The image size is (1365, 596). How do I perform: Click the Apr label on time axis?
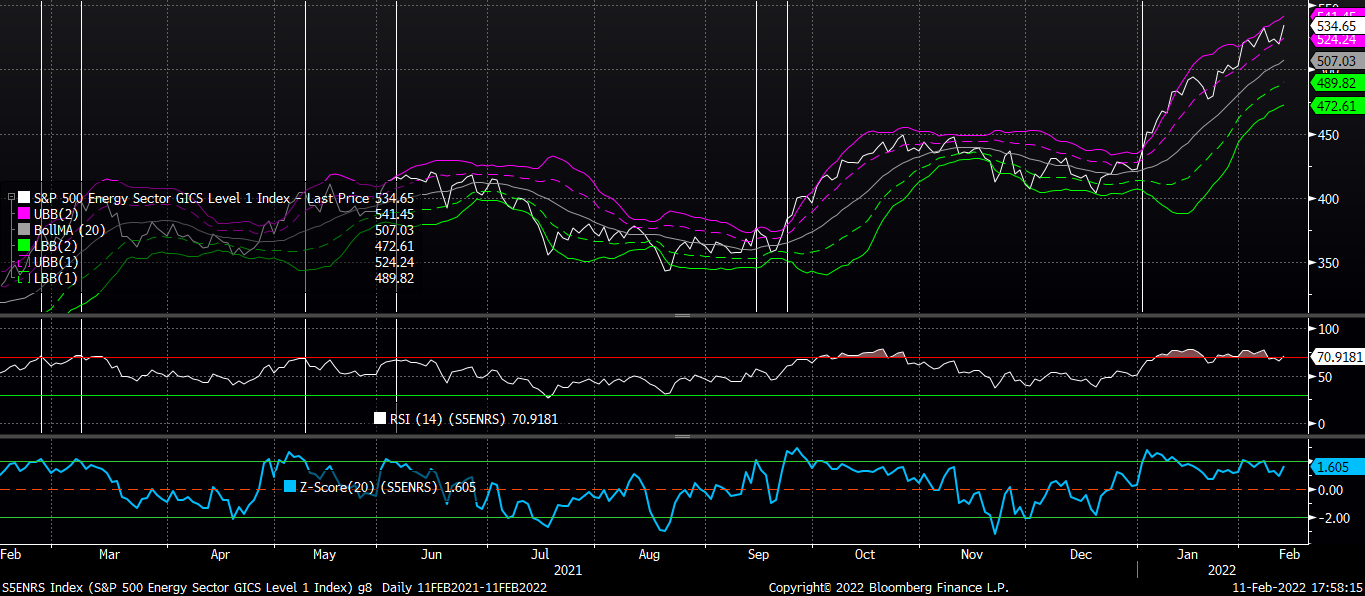click(x=221, y=554)
